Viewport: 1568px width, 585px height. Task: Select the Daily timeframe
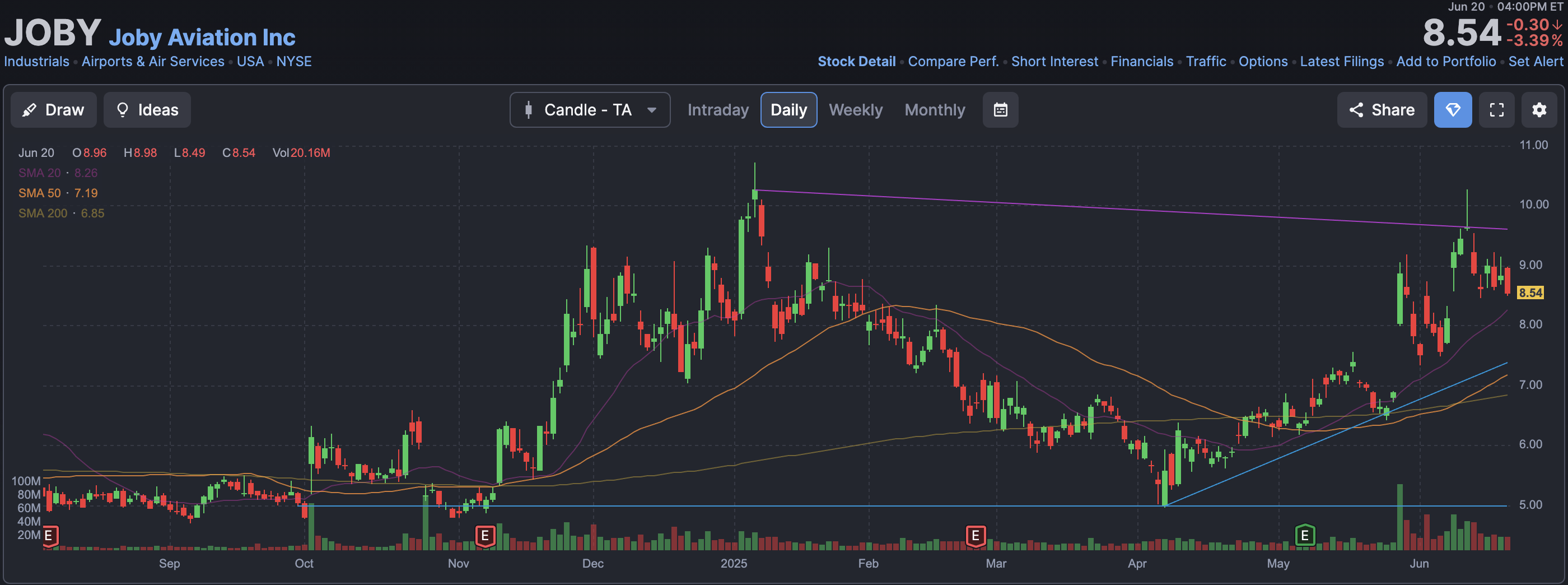(x=788, y=110)
